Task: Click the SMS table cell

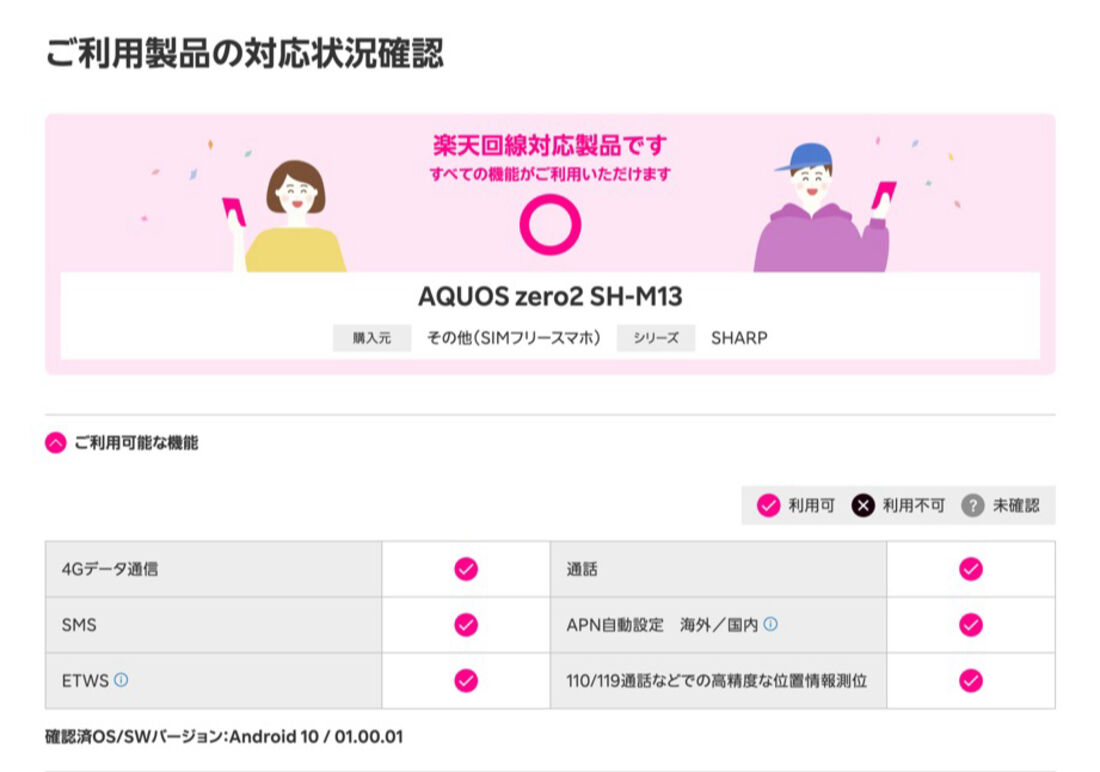Action: coord(214,625)
